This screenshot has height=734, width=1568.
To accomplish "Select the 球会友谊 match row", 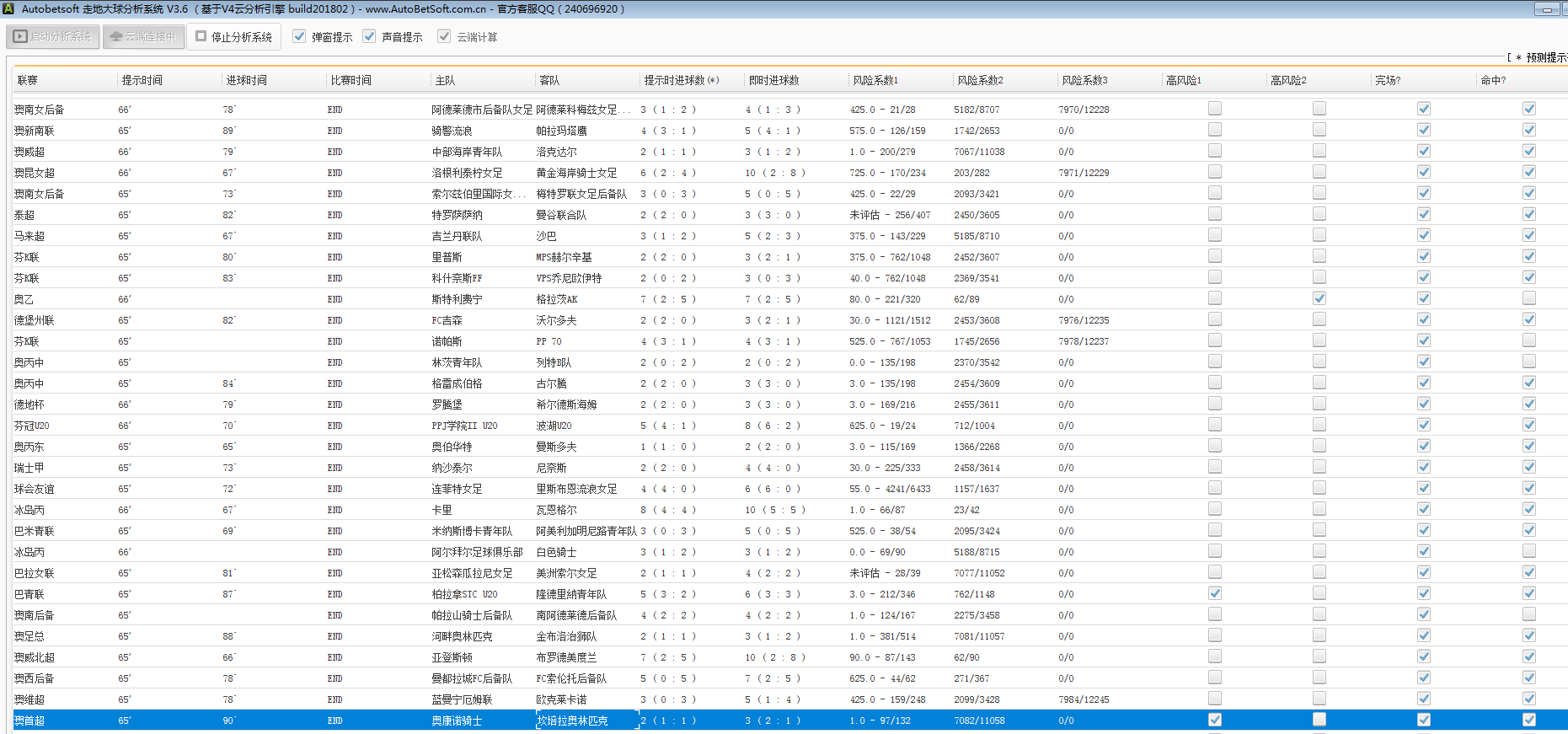I will click(x=35, y=489).
